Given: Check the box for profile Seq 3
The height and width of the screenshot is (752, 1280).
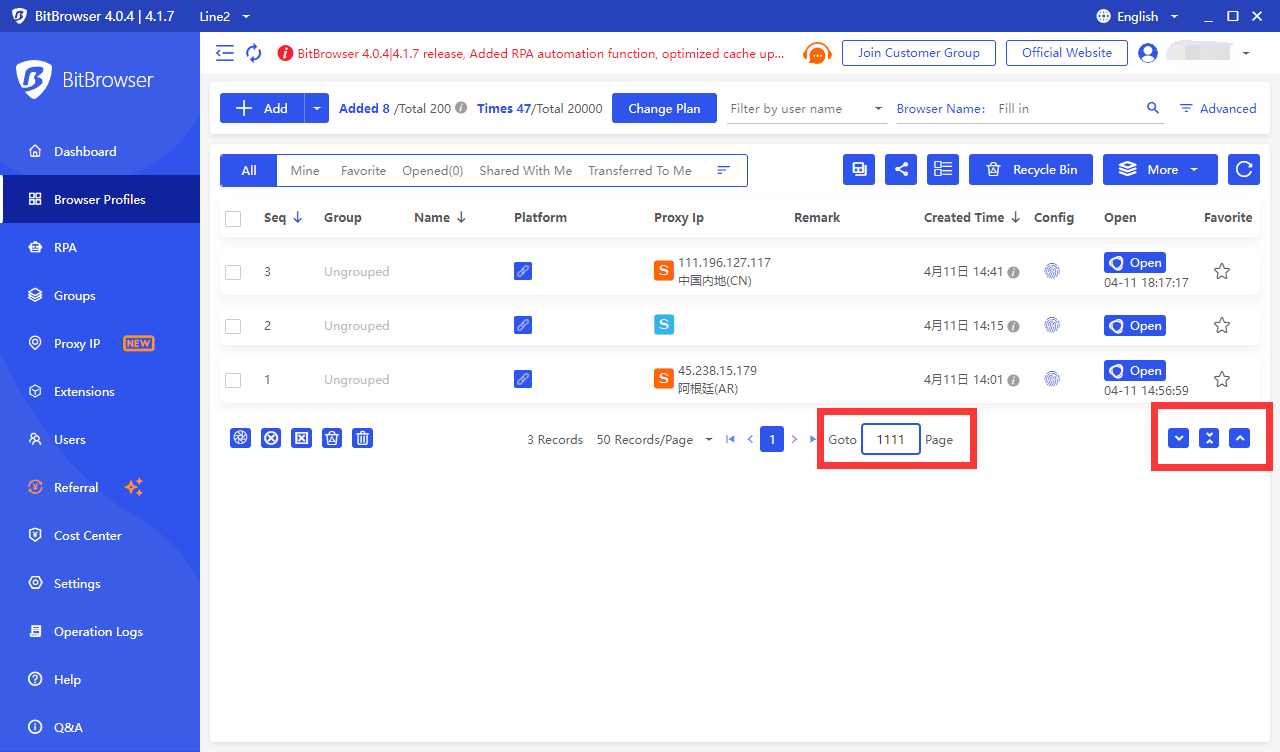Looking at the screenshot, I should click(x=233, y=272).
